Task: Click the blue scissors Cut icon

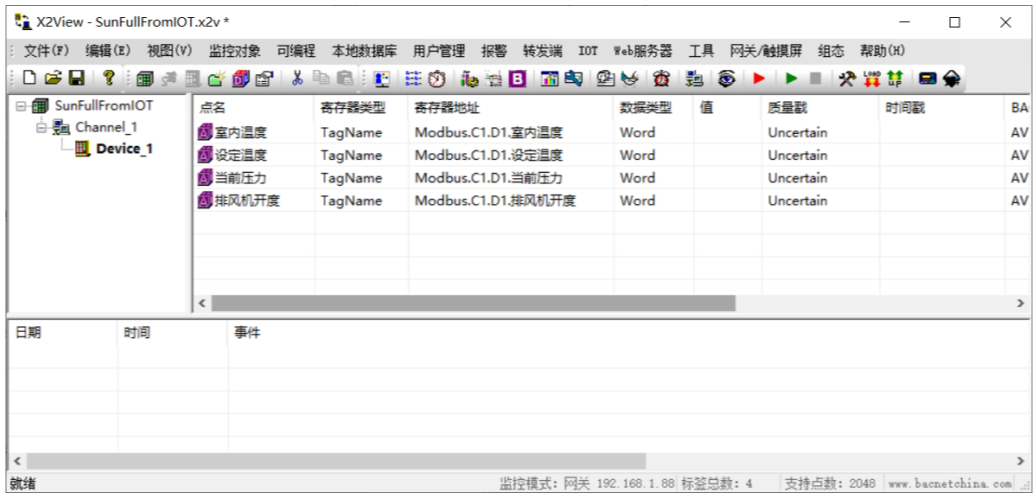Action: [297, 79]
